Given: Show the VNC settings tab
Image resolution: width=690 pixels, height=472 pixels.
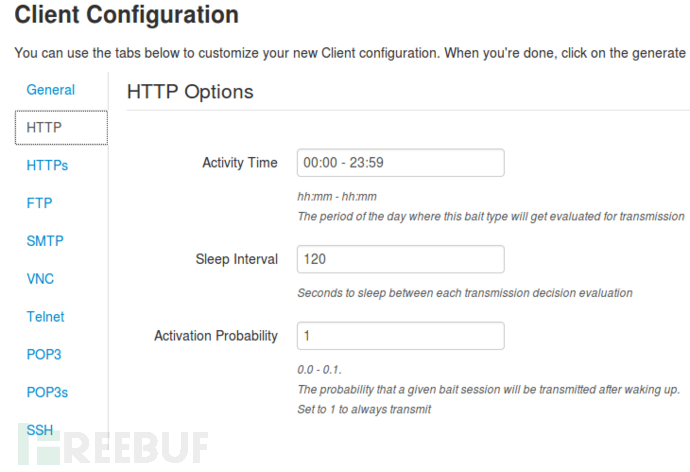Looking at the screenshot, I should (40, 279).
